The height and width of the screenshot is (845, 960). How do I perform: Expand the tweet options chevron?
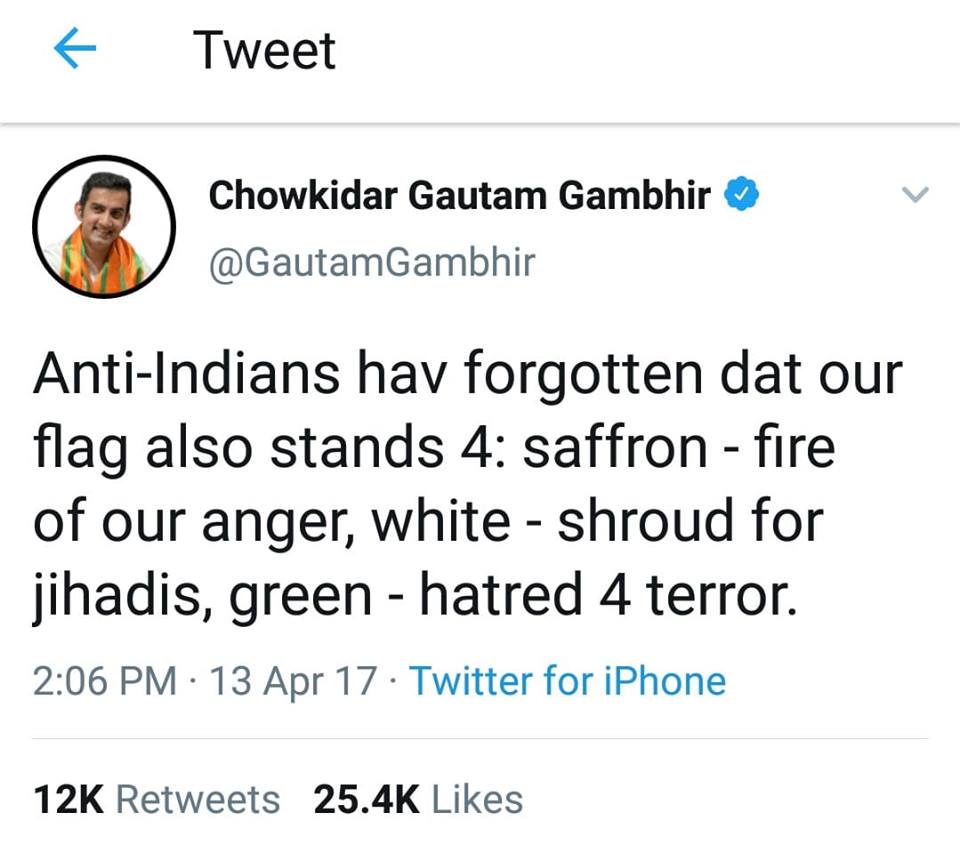[916, 194]
